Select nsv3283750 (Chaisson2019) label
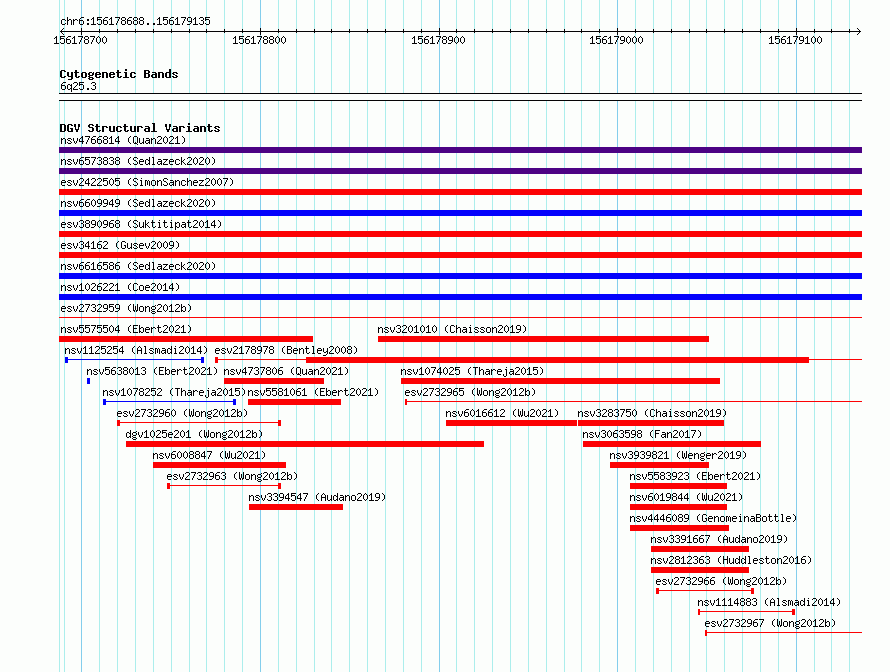Screen dimensions: 890x672 [652, 413]
